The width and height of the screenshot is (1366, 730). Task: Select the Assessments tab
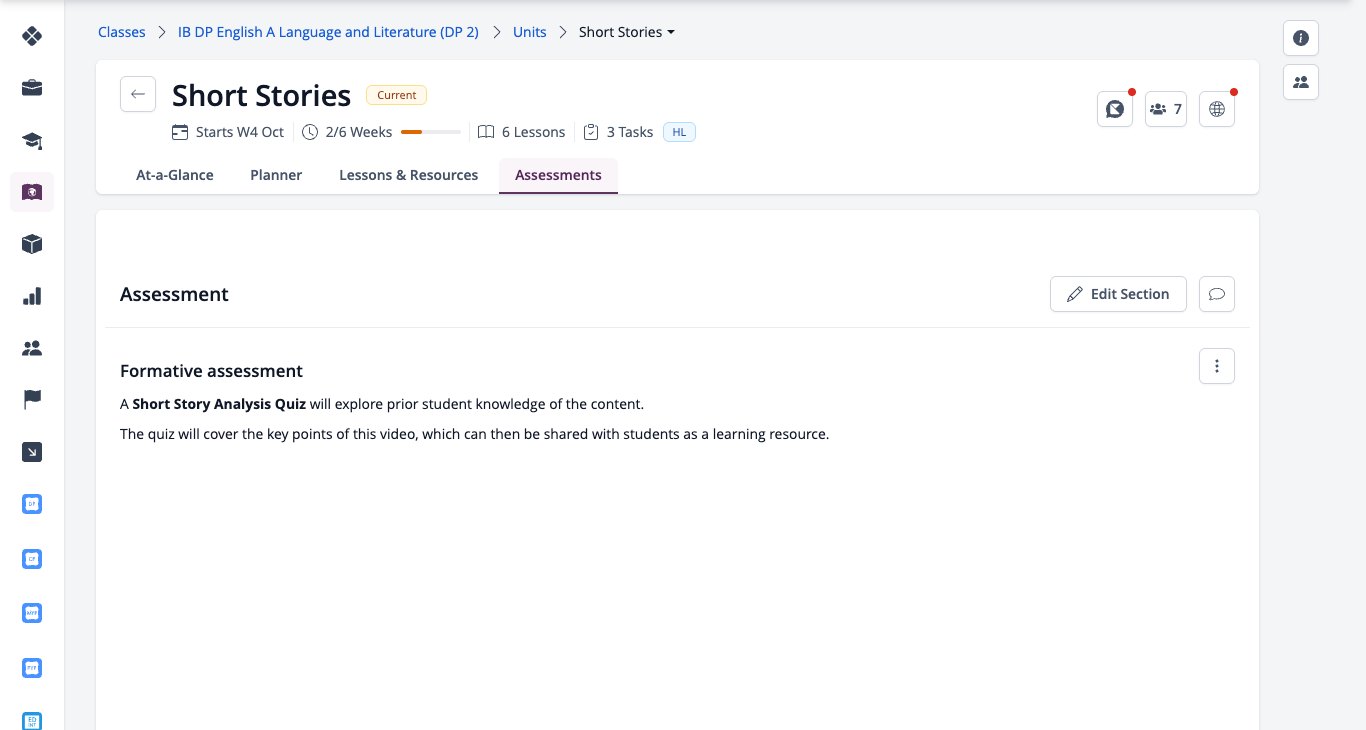click(558, 175)
